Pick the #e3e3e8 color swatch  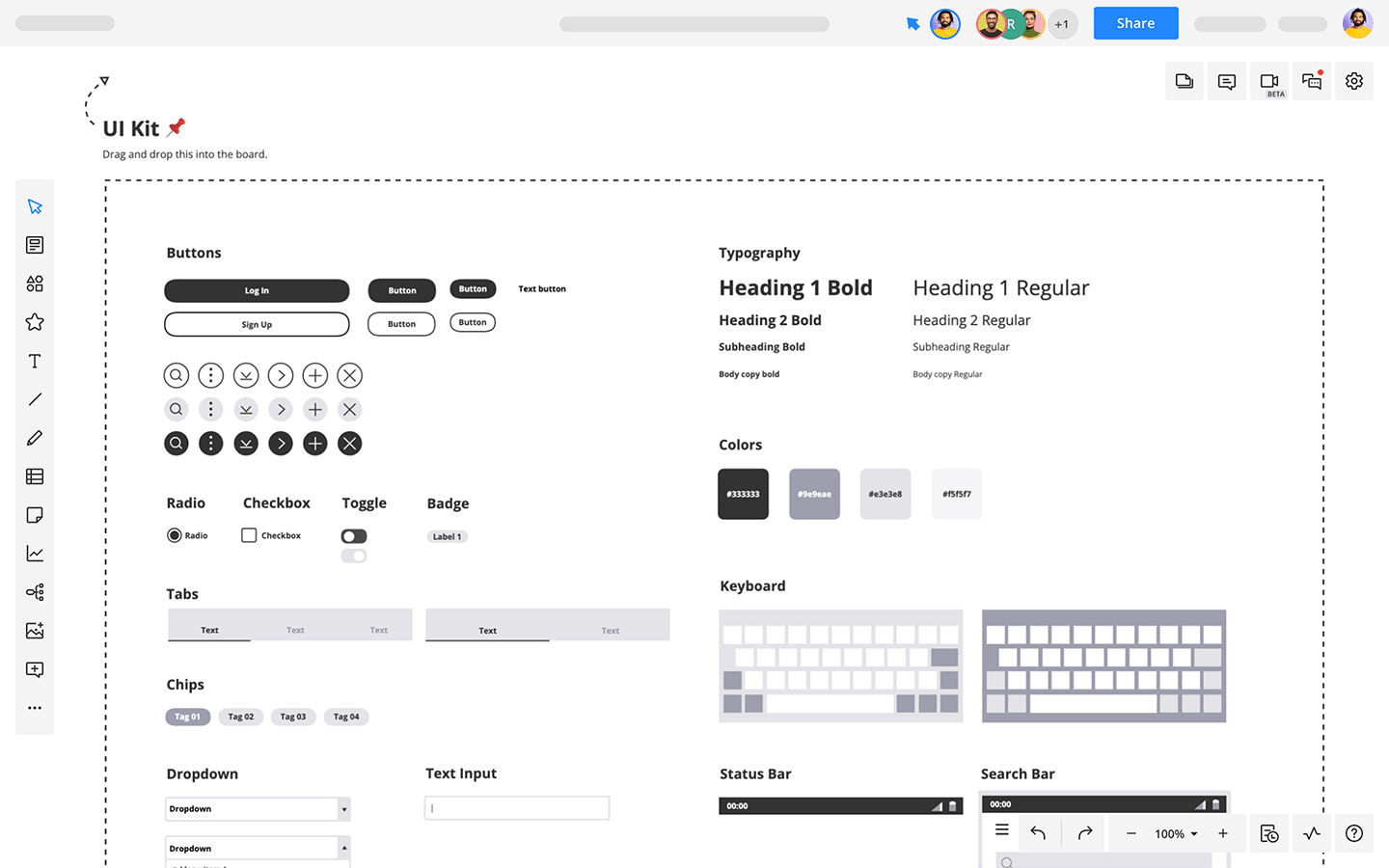(885, 494)
